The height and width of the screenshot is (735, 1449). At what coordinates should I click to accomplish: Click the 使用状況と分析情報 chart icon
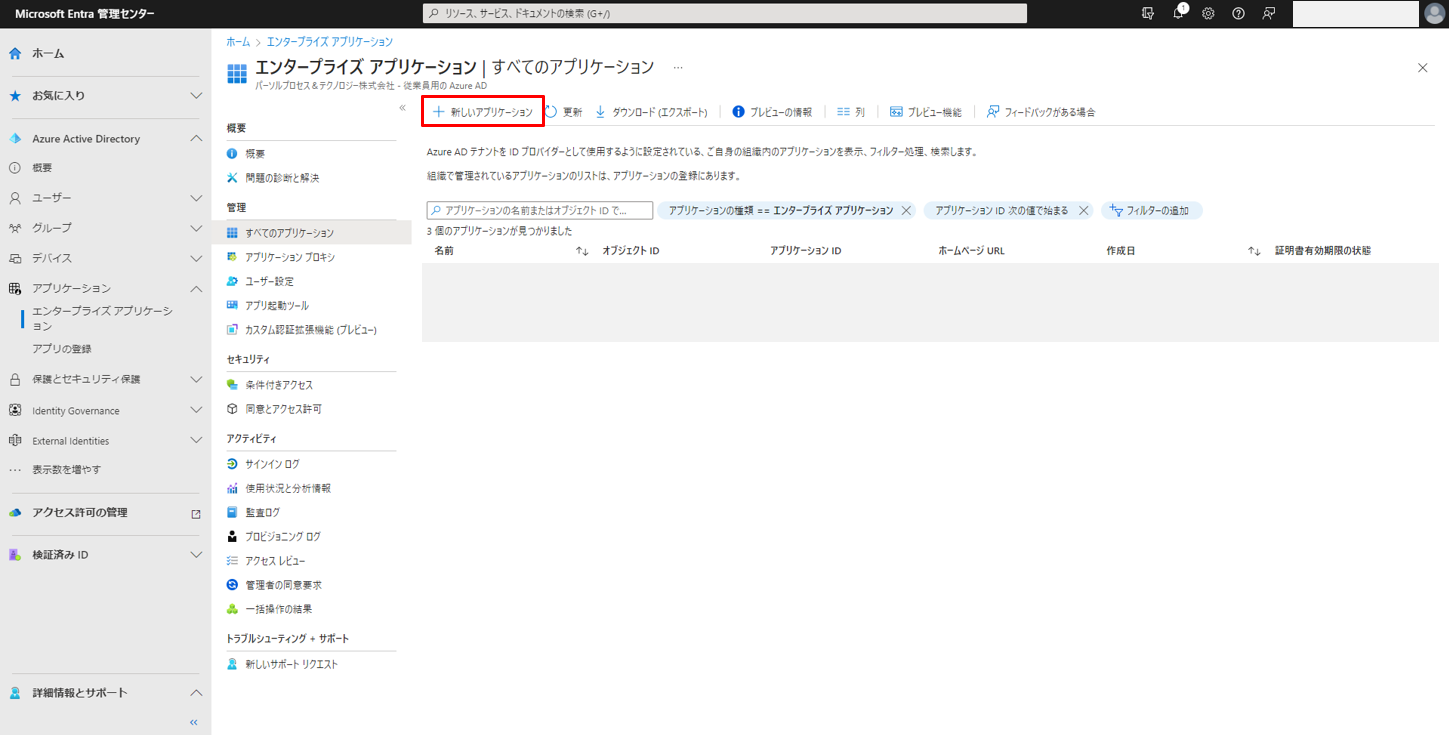[232, 488]
